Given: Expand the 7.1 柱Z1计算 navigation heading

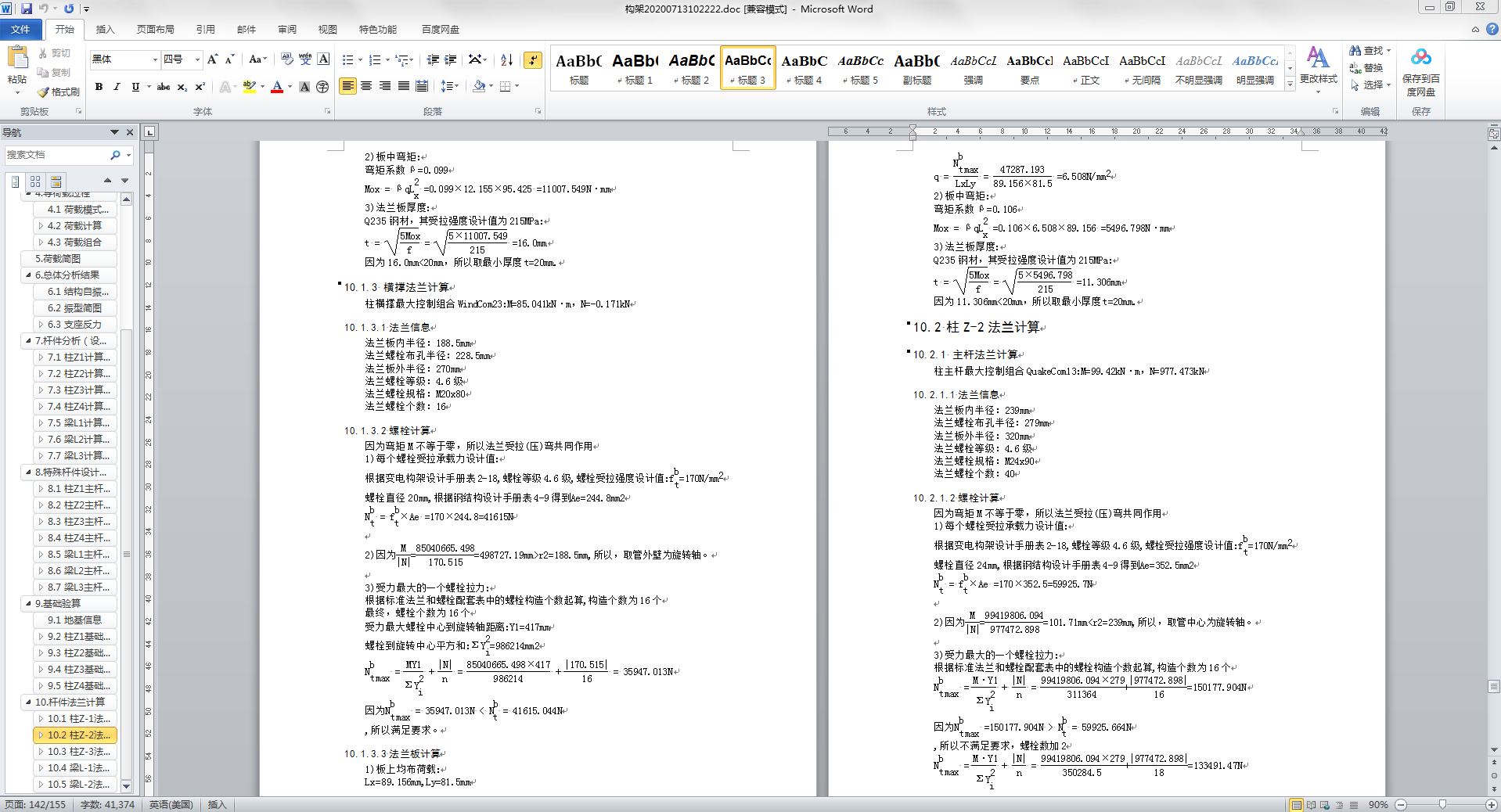Looking at the screenshot, I should [x=41, y=357].
